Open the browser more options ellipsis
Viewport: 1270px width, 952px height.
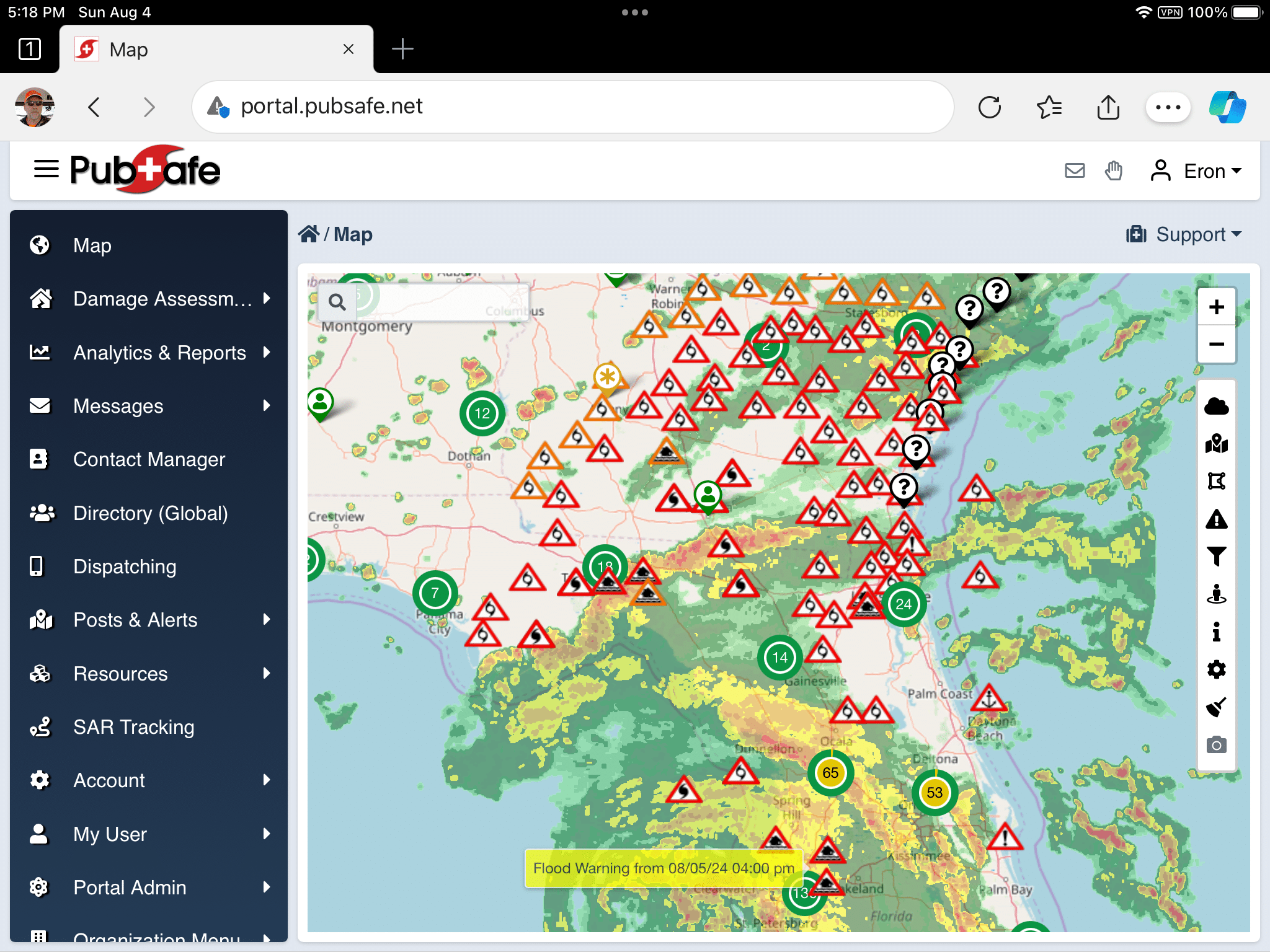(1168, 107)
